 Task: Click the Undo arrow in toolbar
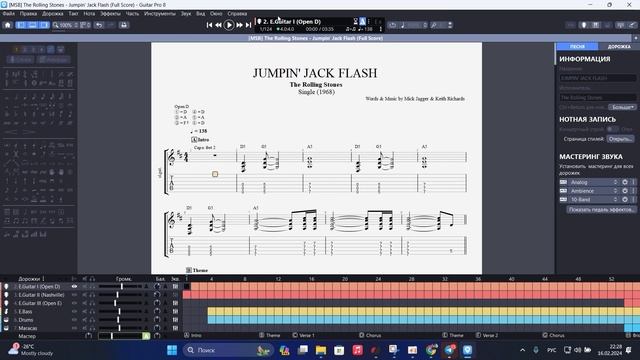tap(99, 25)
